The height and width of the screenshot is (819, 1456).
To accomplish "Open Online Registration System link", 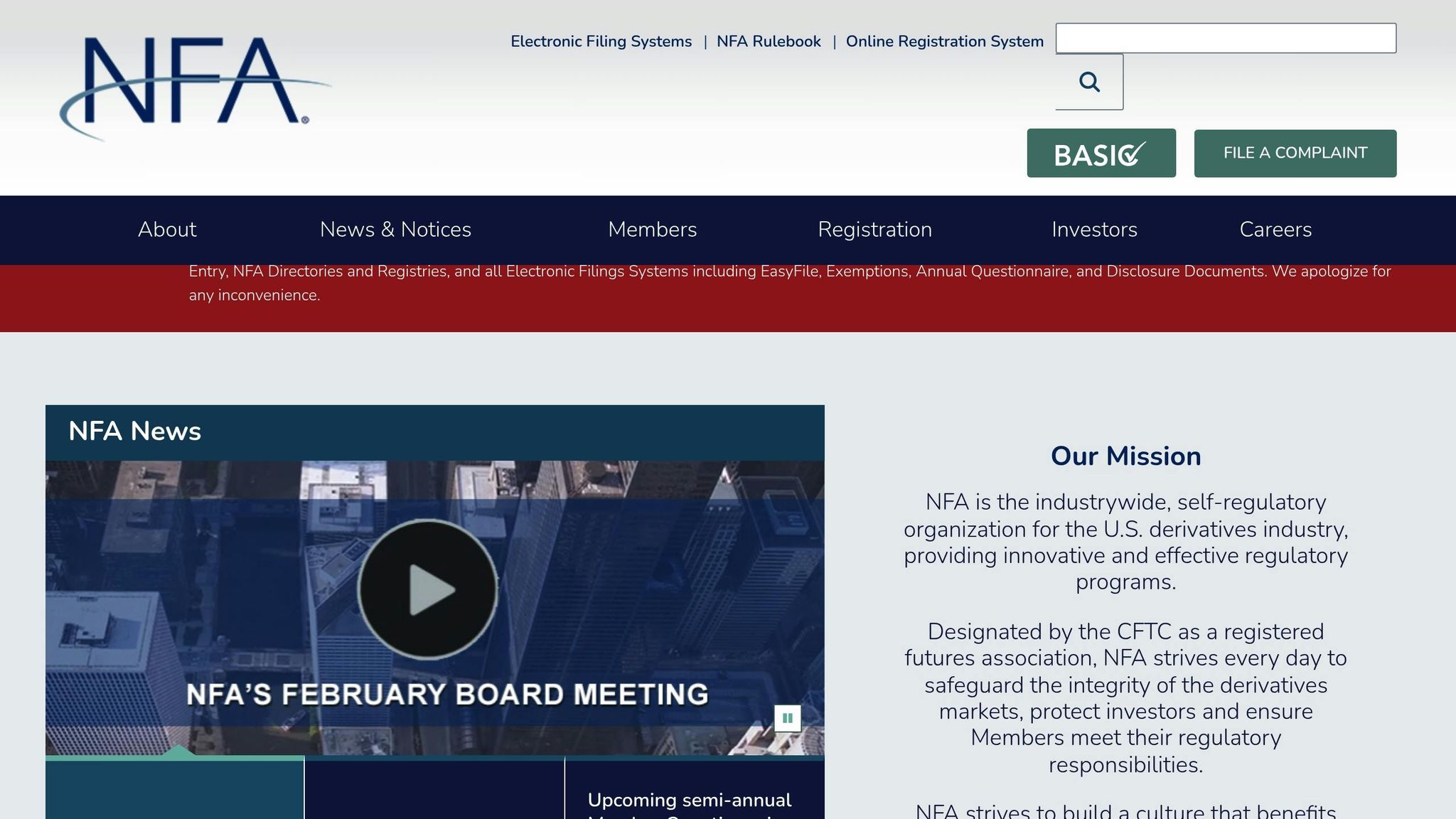I will (x=944, y=41).
